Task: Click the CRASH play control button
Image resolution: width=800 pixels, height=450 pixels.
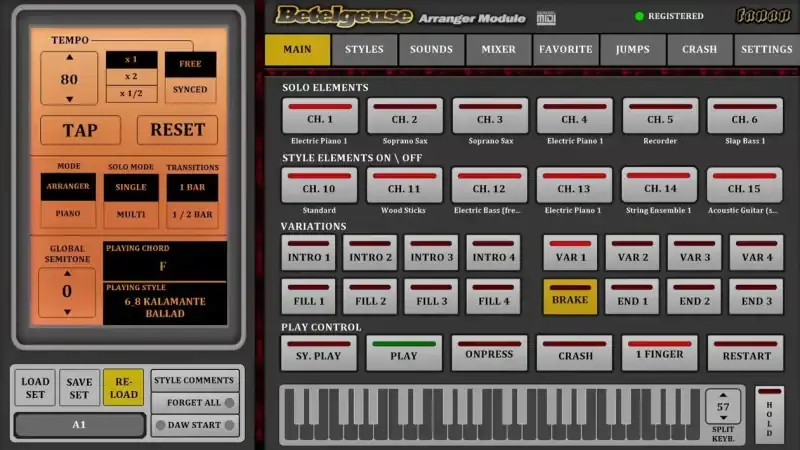Action: click(x=574, y=353)
